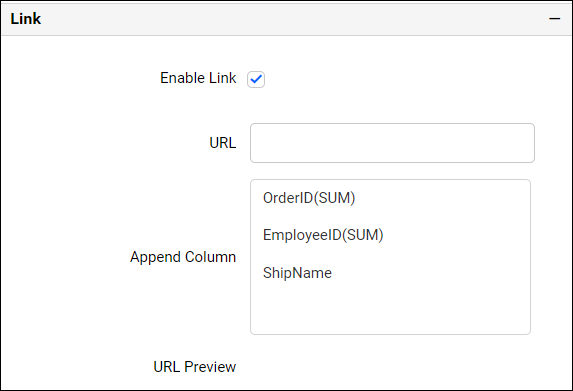Image resolution: width=573 pixels, height=391 pixels.
Task: Select OrderID(SUM) in Append Column list
Action: tap(309, 198)
